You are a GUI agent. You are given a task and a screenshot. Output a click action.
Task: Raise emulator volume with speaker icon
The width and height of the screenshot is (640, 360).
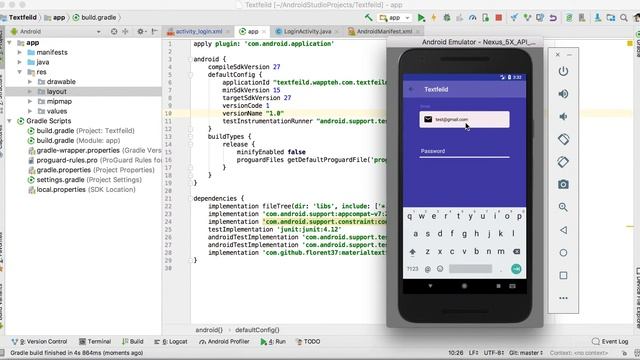coord(563,94)
